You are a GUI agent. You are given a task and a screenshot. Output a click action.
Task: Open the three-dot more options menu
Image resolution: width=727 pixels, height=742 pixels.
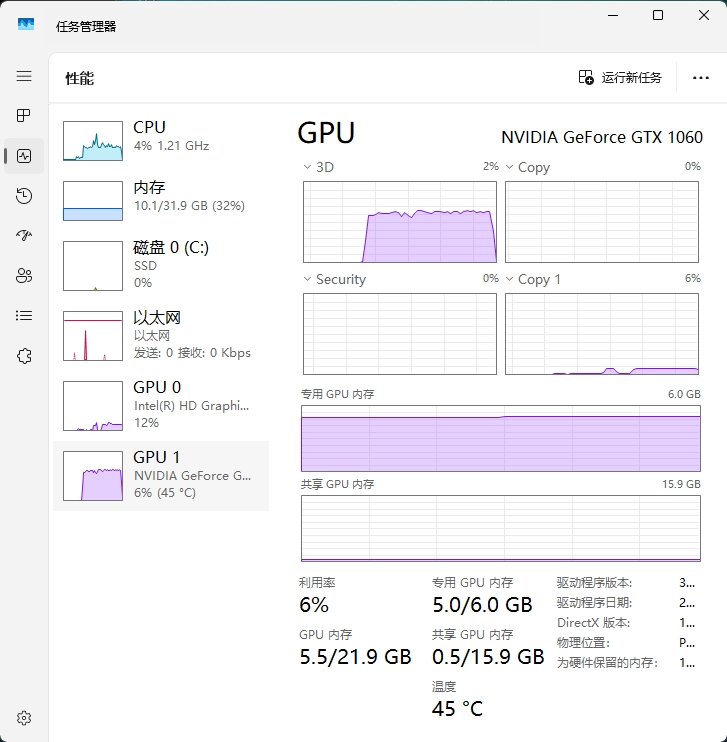[700, 78]
